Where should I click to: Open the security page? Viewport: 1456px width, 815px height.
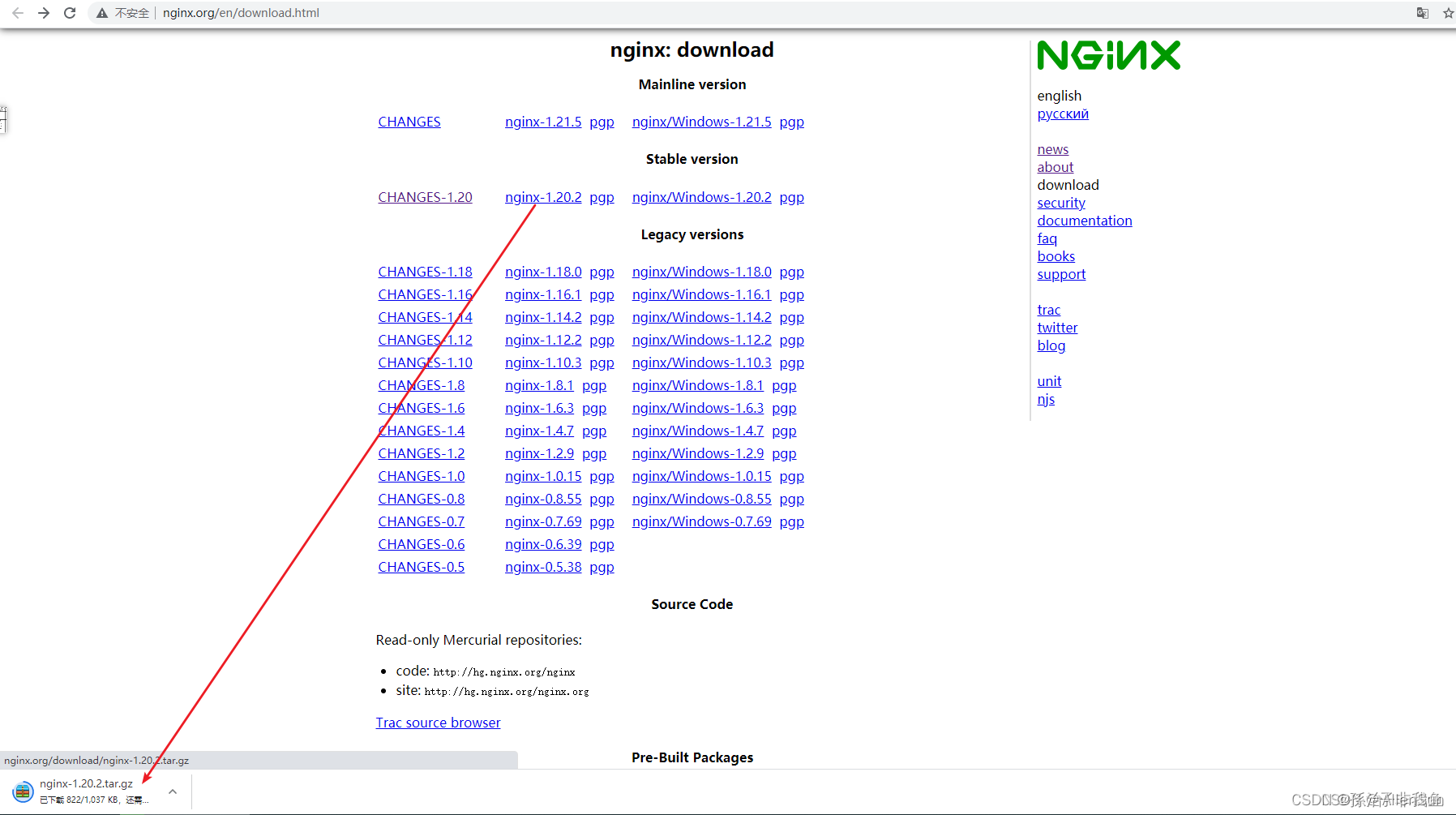pyautogui.click(x=1060, y=203)
